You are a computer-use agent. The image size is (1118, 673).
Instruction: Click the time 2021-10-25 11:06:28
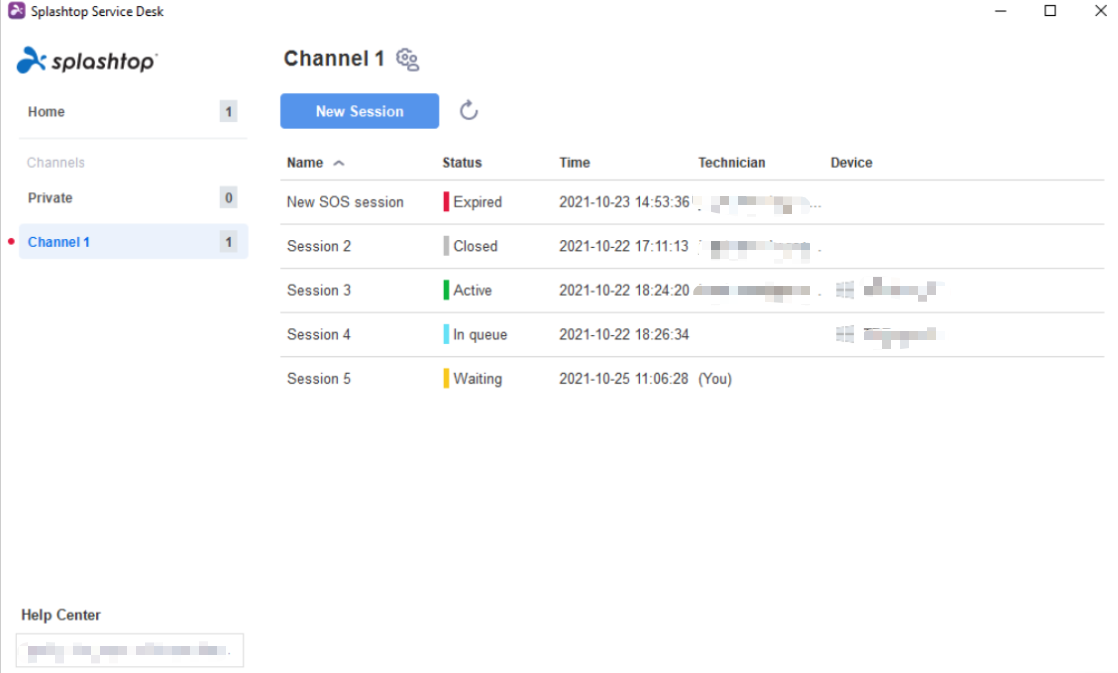(624, 379)
